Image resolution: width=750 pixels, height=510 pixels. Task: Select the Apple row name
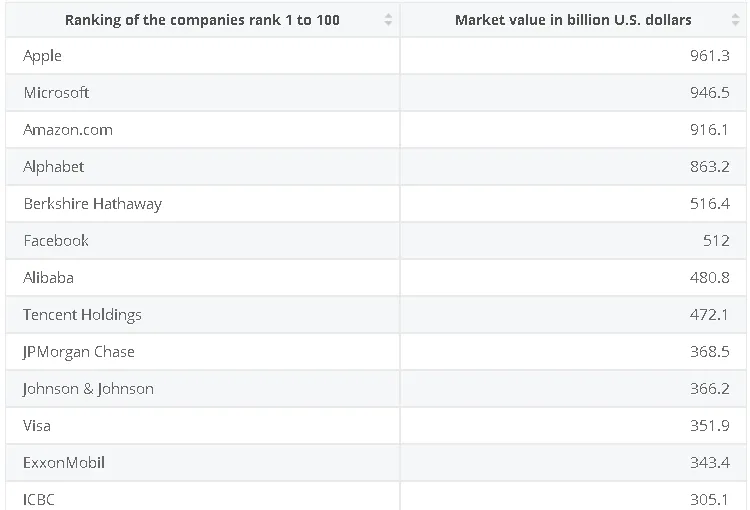tap(43, 56)
